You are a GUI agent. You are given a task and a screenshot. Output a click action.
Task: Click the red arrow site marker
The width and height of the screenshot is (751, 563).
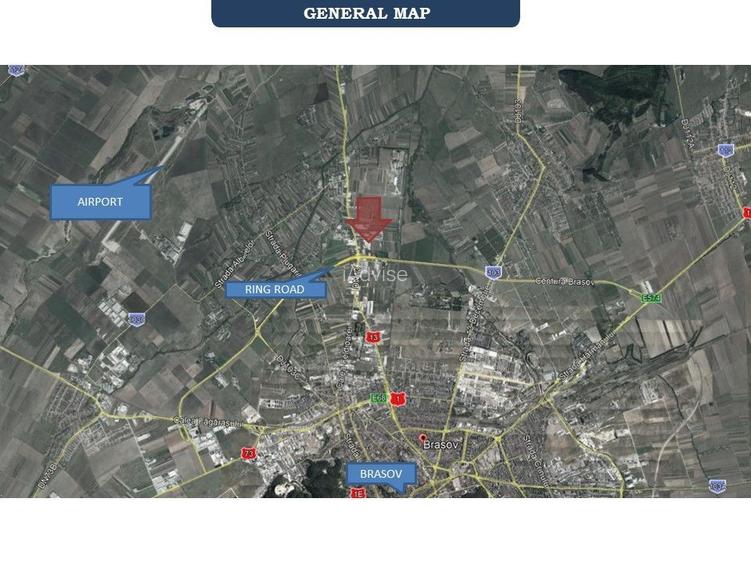367,219
